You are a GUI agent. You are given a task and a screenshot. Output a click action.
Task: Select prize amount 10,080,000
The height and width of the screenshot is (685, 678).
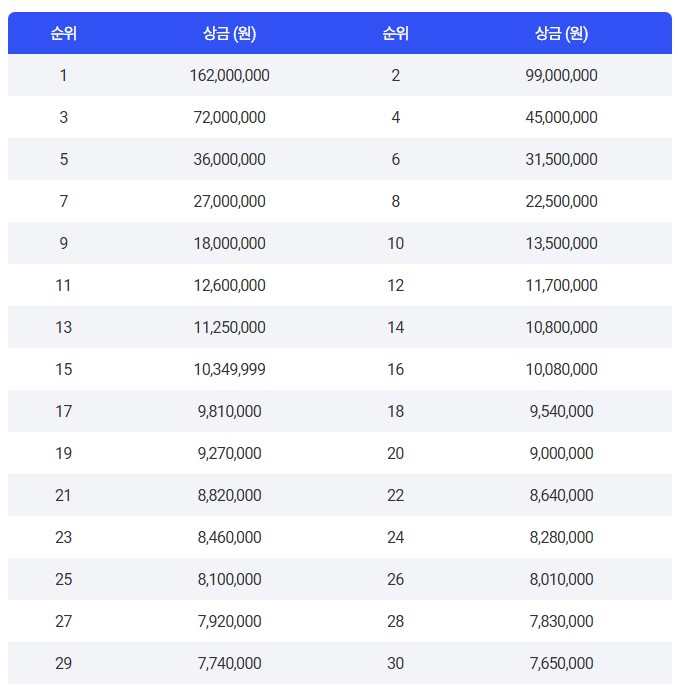[x=561, y=369]
